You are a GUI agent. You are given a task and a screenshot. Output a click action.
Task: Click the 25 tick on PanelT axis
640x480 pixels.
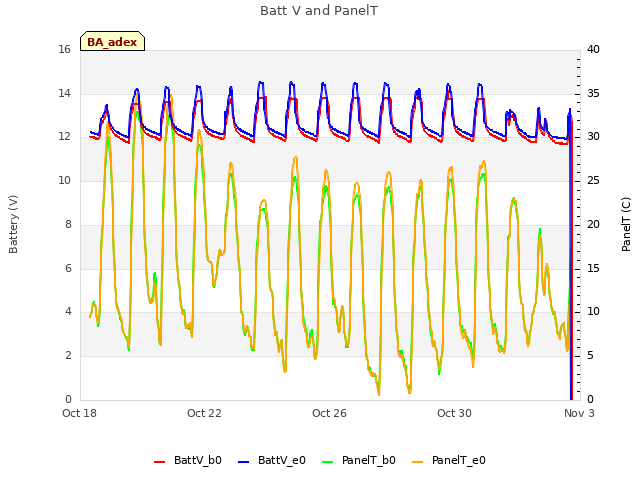click(593, 180)
